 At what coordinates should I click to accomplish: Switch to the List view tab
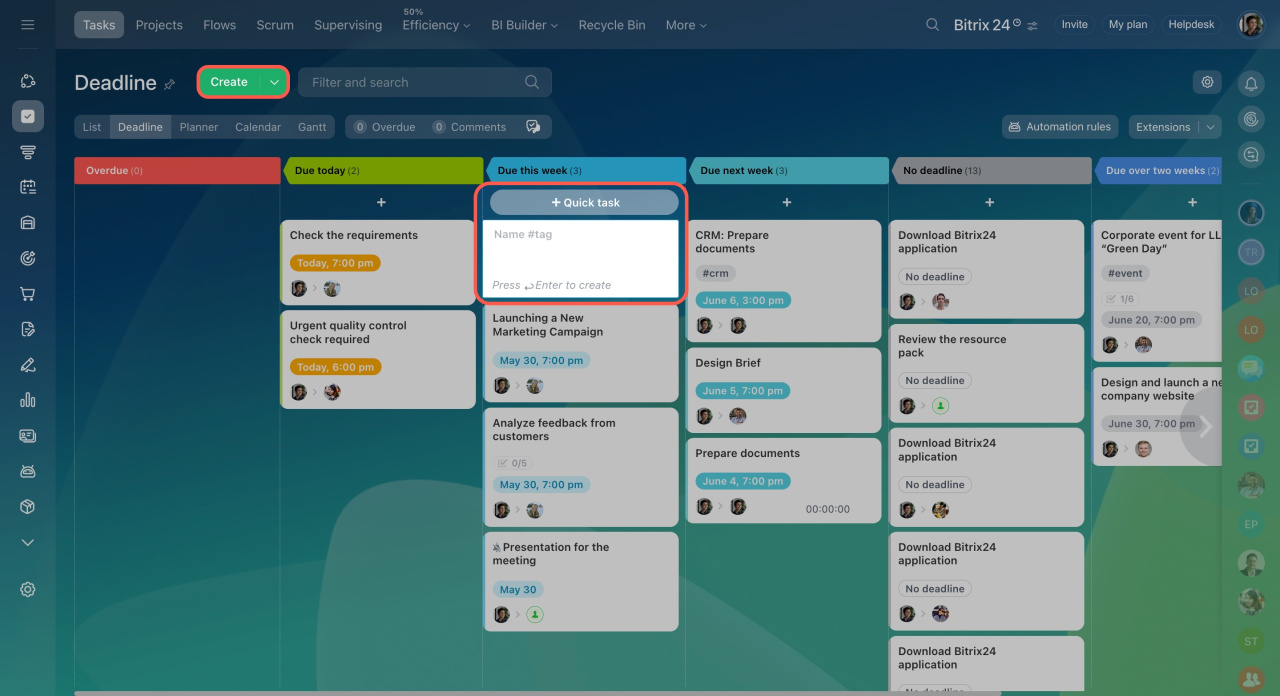[92, 127]
